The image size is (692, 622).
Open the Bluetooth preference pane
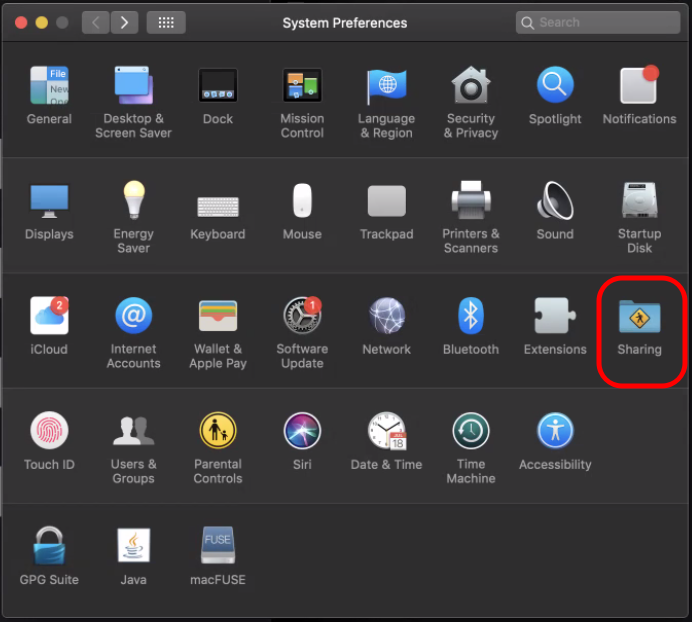pos(471,318)
